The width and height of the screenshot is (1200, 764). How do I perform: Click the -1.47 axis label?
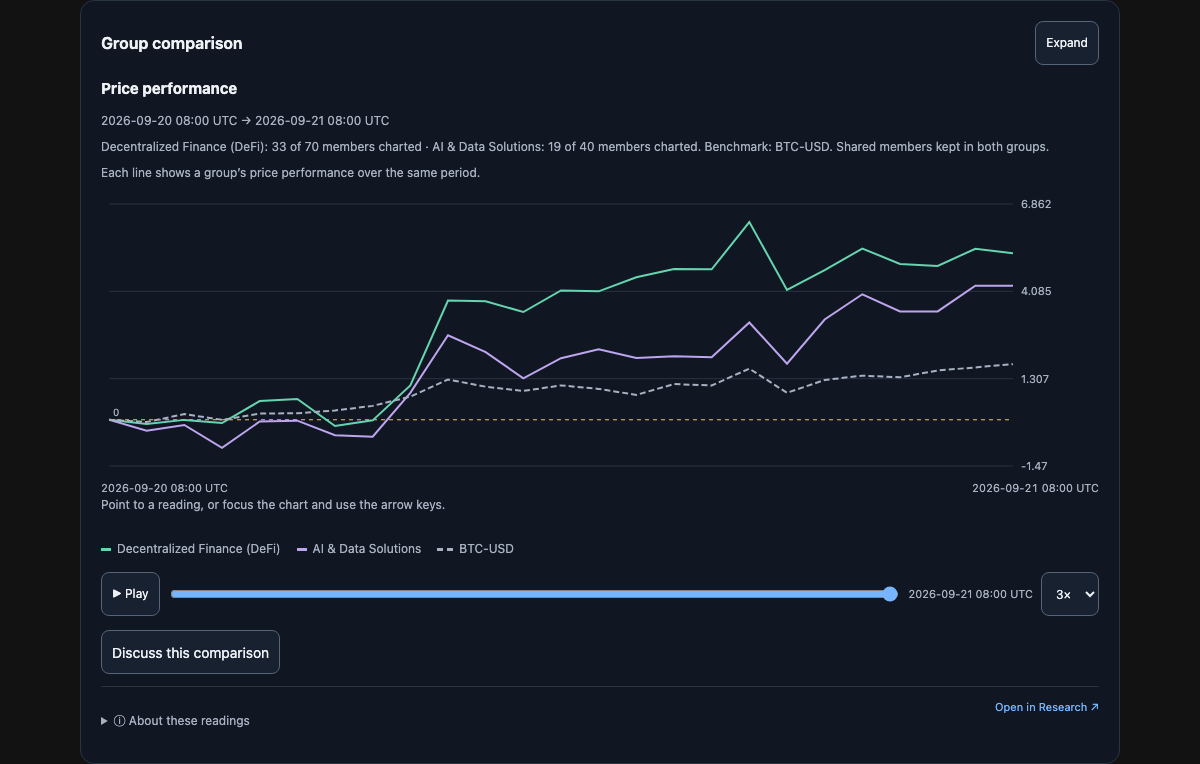[1034, 466]
